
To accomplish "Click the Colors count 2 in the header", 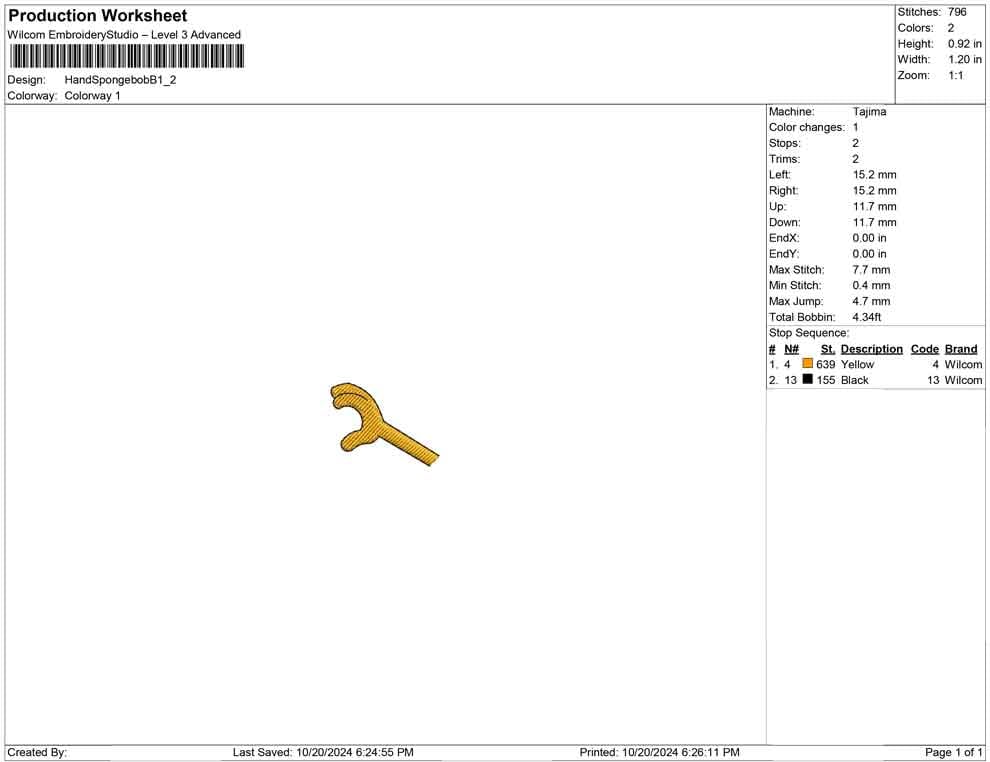I will point(951,28).
